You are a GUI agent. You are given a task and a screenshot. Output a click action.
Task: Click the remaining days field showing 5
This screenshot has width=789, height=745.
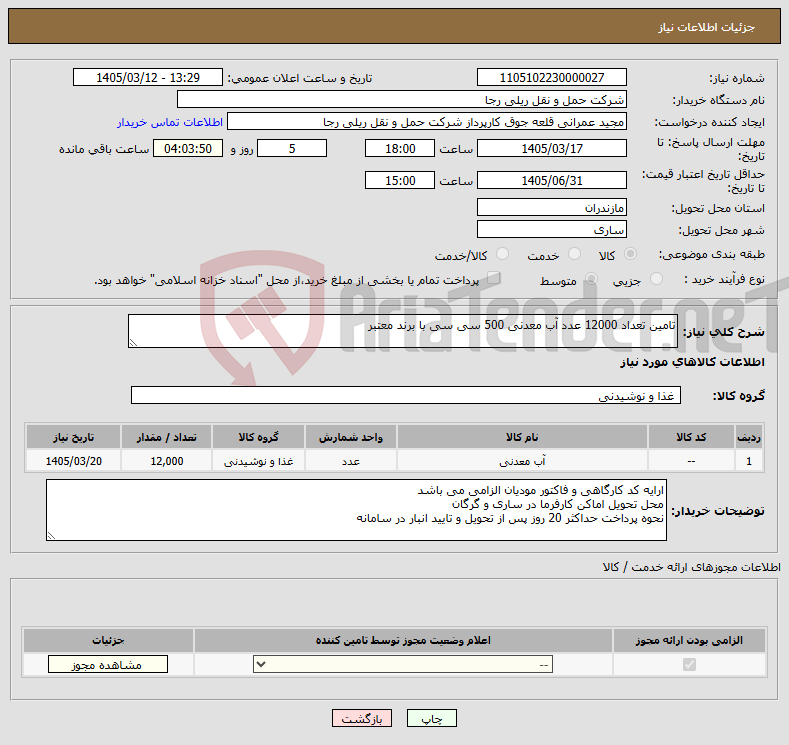coord(292,148)
